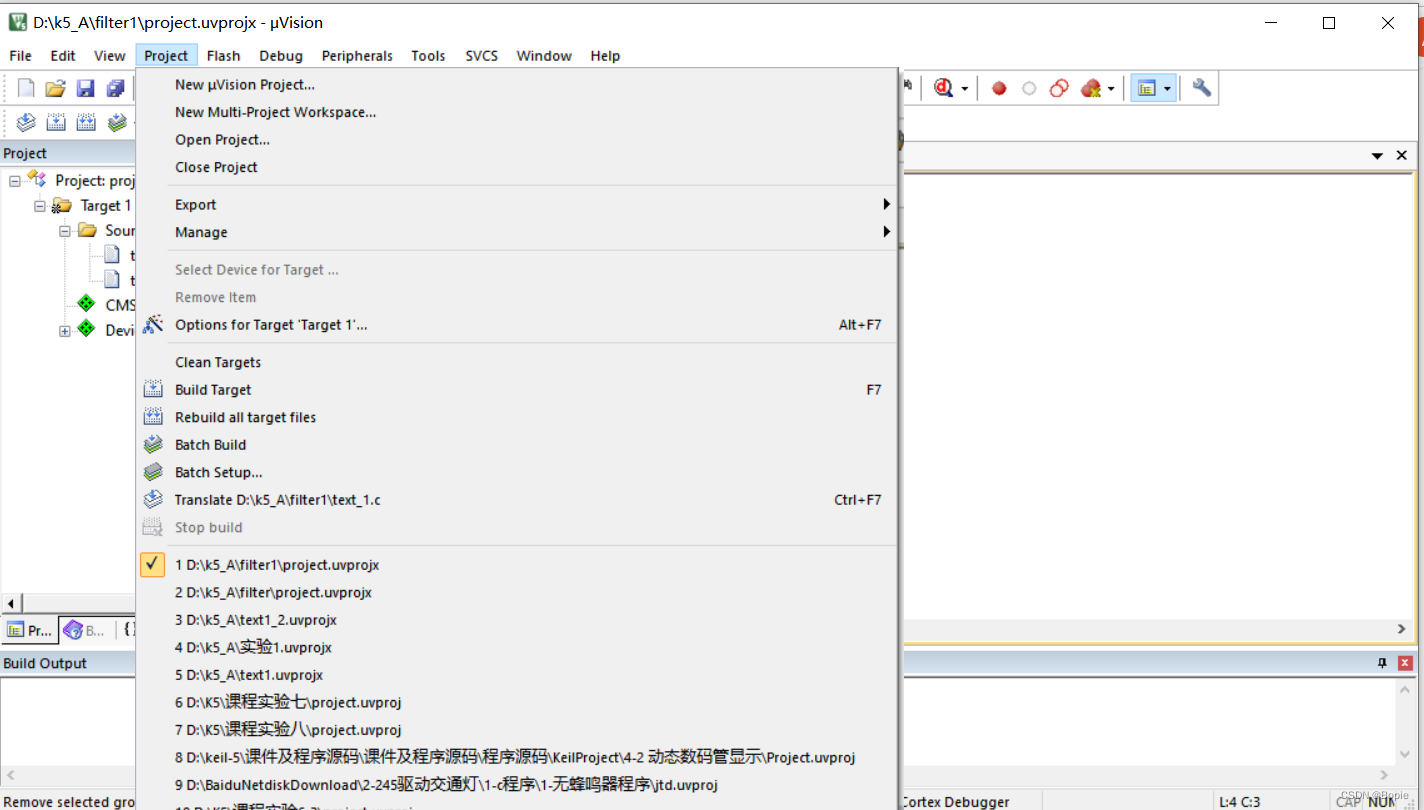Click the Books tab icon in Project panel
Image resolution: width=1424 pixels, height=810 pixels.
coord(73,630)
